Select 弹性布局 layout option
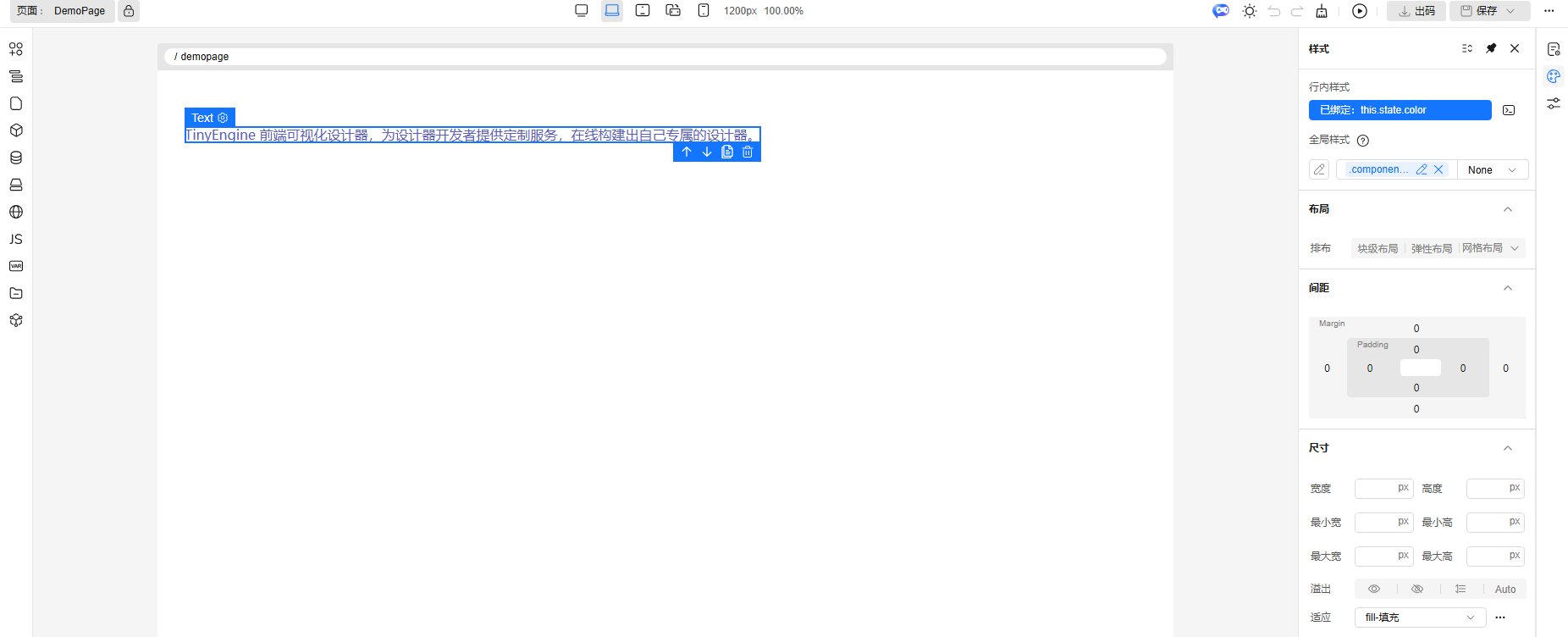Image resolution: width=1568 pixels, height=637 pixels. click(1431, 248)
